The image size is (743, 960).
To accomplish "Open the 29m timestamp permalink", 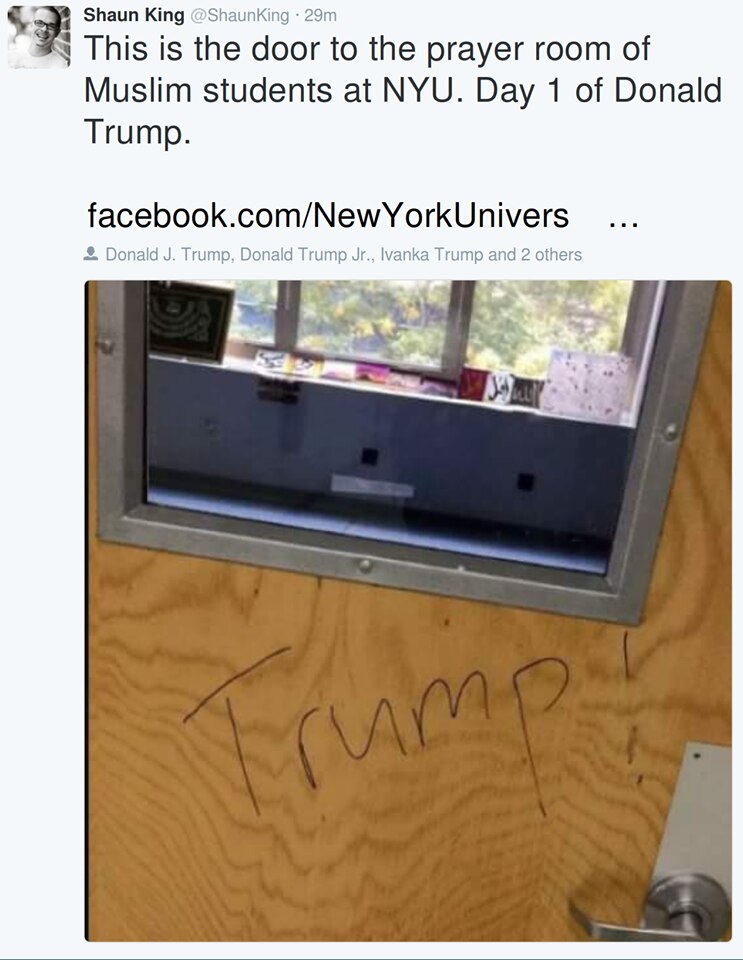I will [320, 16].
